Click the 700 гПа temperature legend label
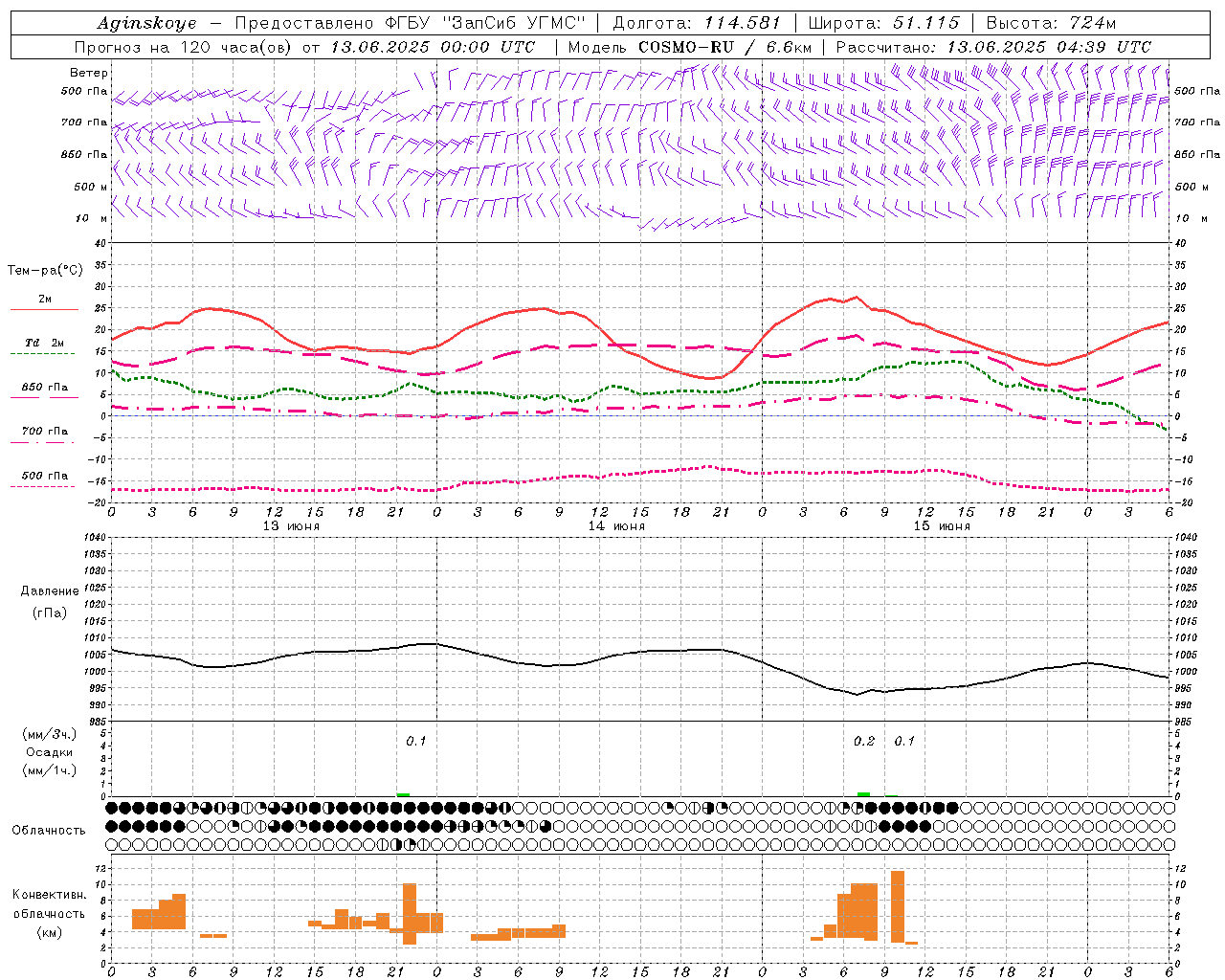This screenshot has height=980, width=1225. click(x=45, y=431)
